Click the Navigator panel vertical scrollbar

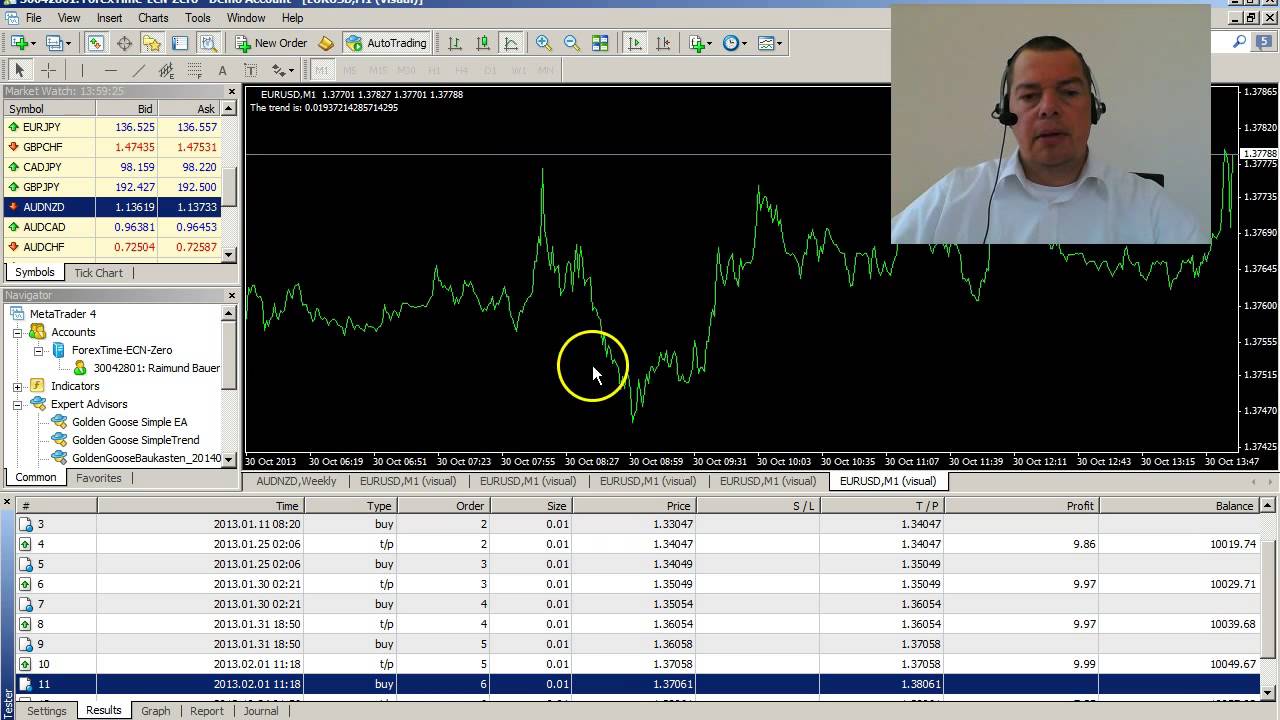coord(229,386)
